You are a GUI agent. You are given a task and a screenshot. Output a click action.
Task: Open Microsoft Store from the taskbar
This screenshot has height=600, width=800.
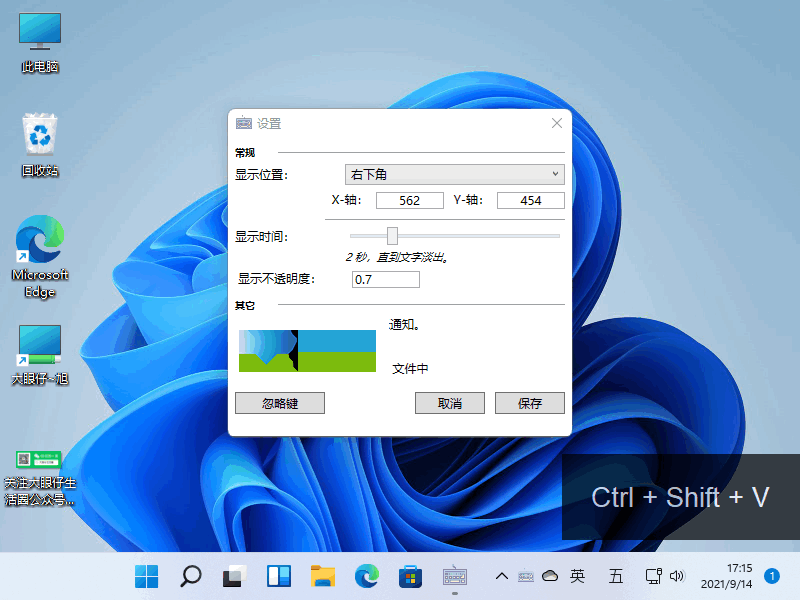[x=410, y=576]
